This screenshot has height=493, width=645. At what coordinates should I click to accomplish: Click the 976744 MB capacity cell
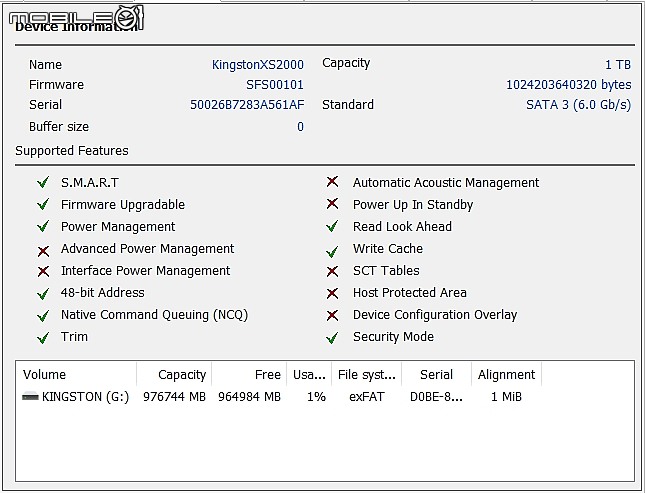click(x=174, y=397)
